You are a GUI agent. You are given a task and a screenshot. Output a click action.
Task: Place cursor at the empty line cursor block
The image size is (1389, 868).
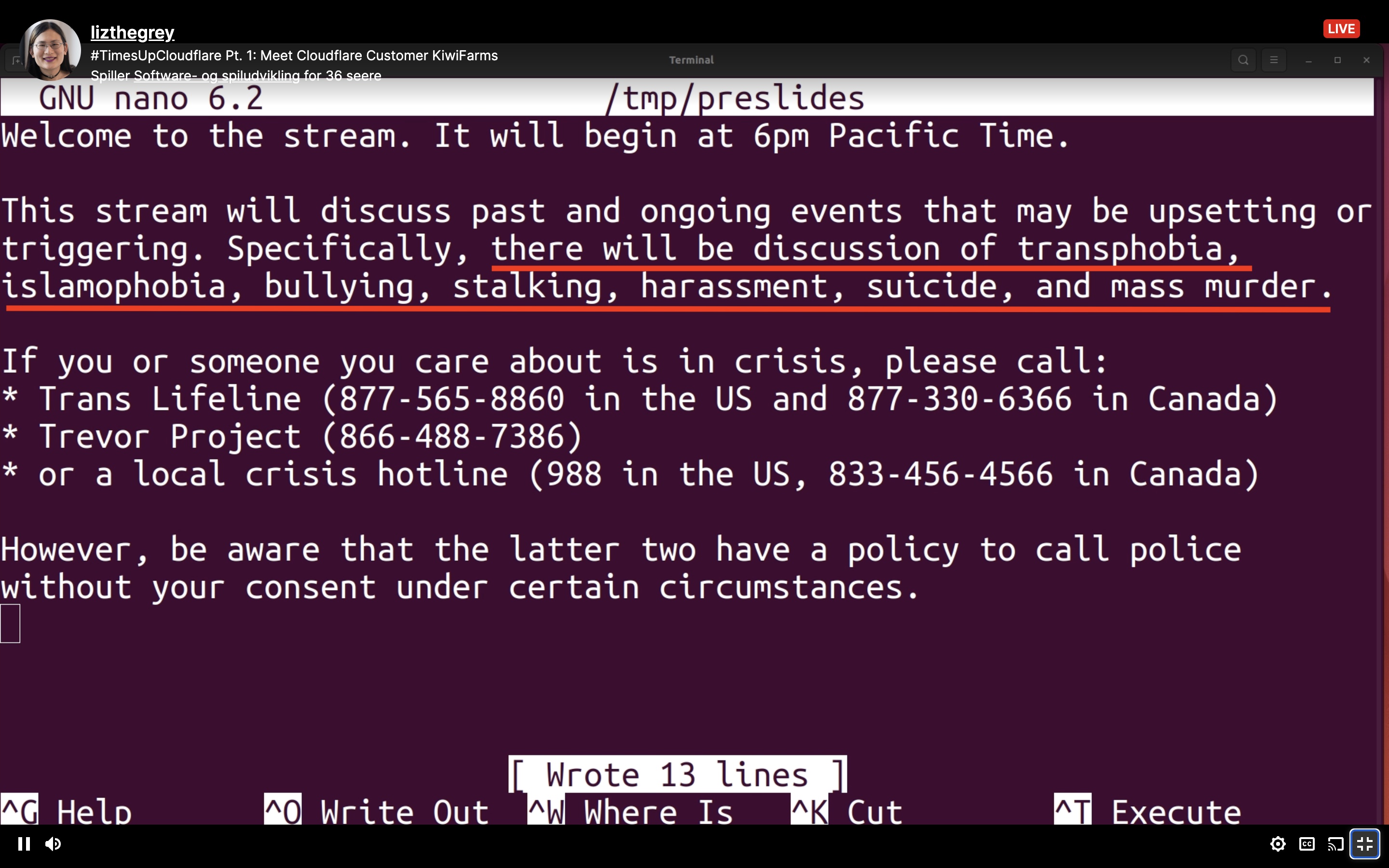point(10,624)
